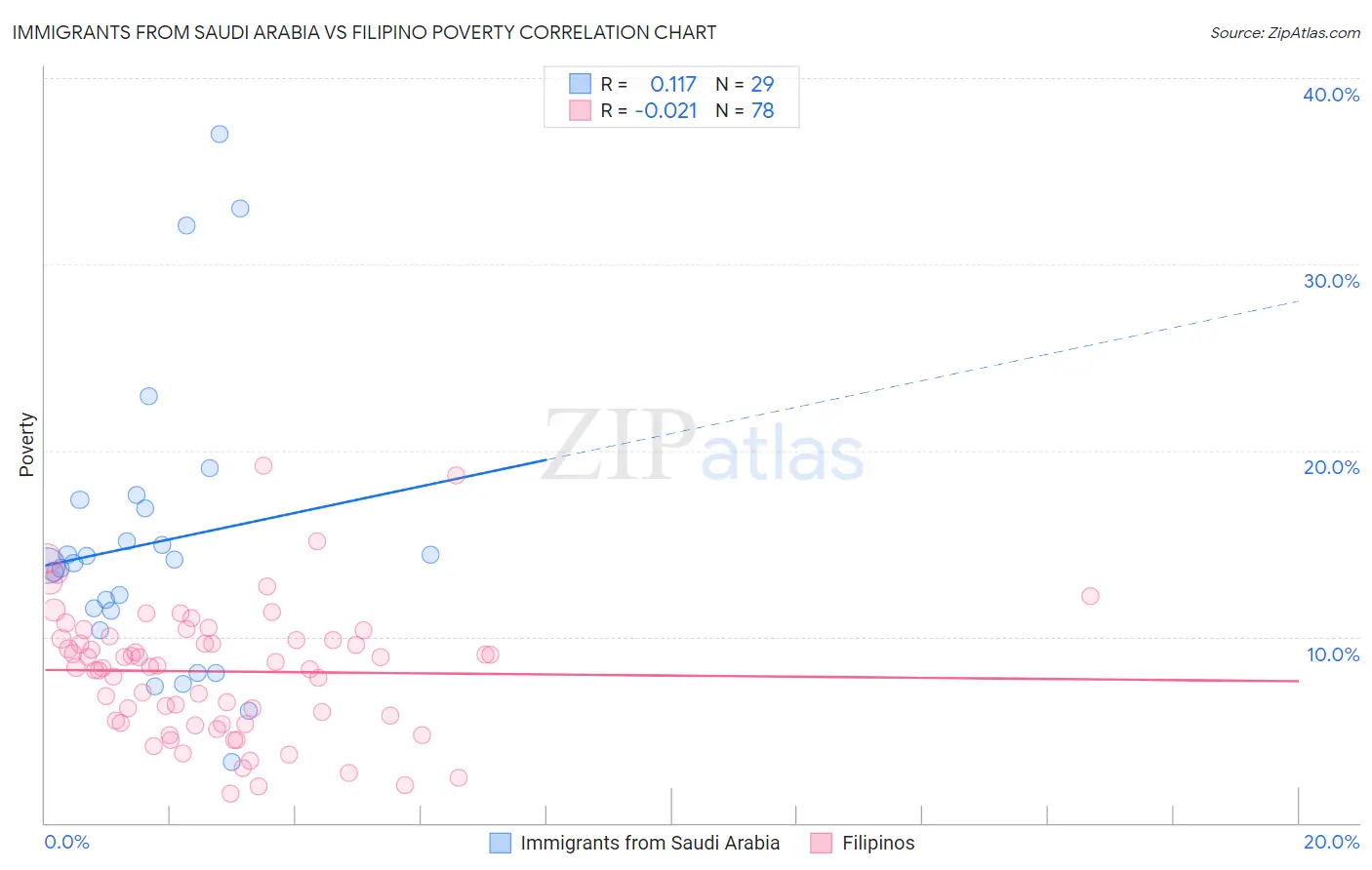This screenshot has width=1372, height=870.
Task: Select the 'Immigrants from Saudi Arabia' legend label
Action: click(x=650, y=843)
